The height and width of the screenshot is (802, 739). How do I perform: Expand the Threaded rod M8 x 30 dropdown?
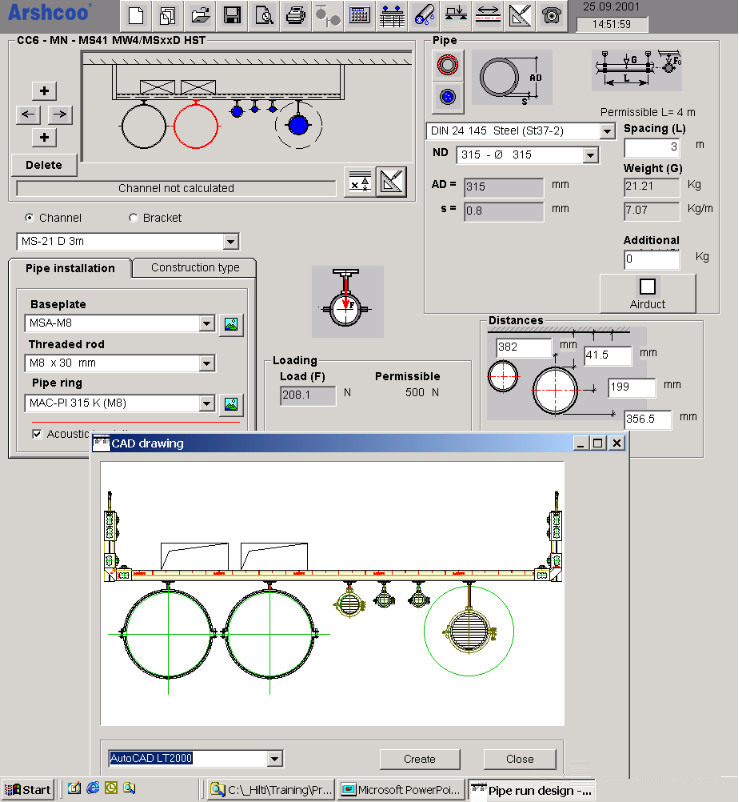[207, 363]
